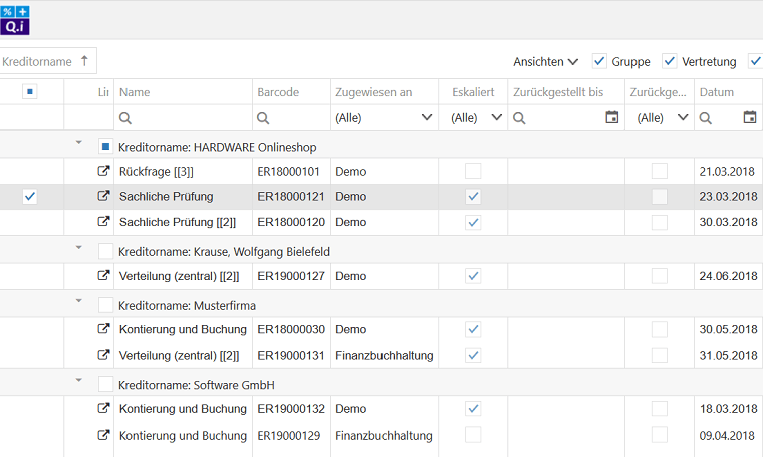
Task: Toggle the Vertretung checkbox
Action: [670, 61]
